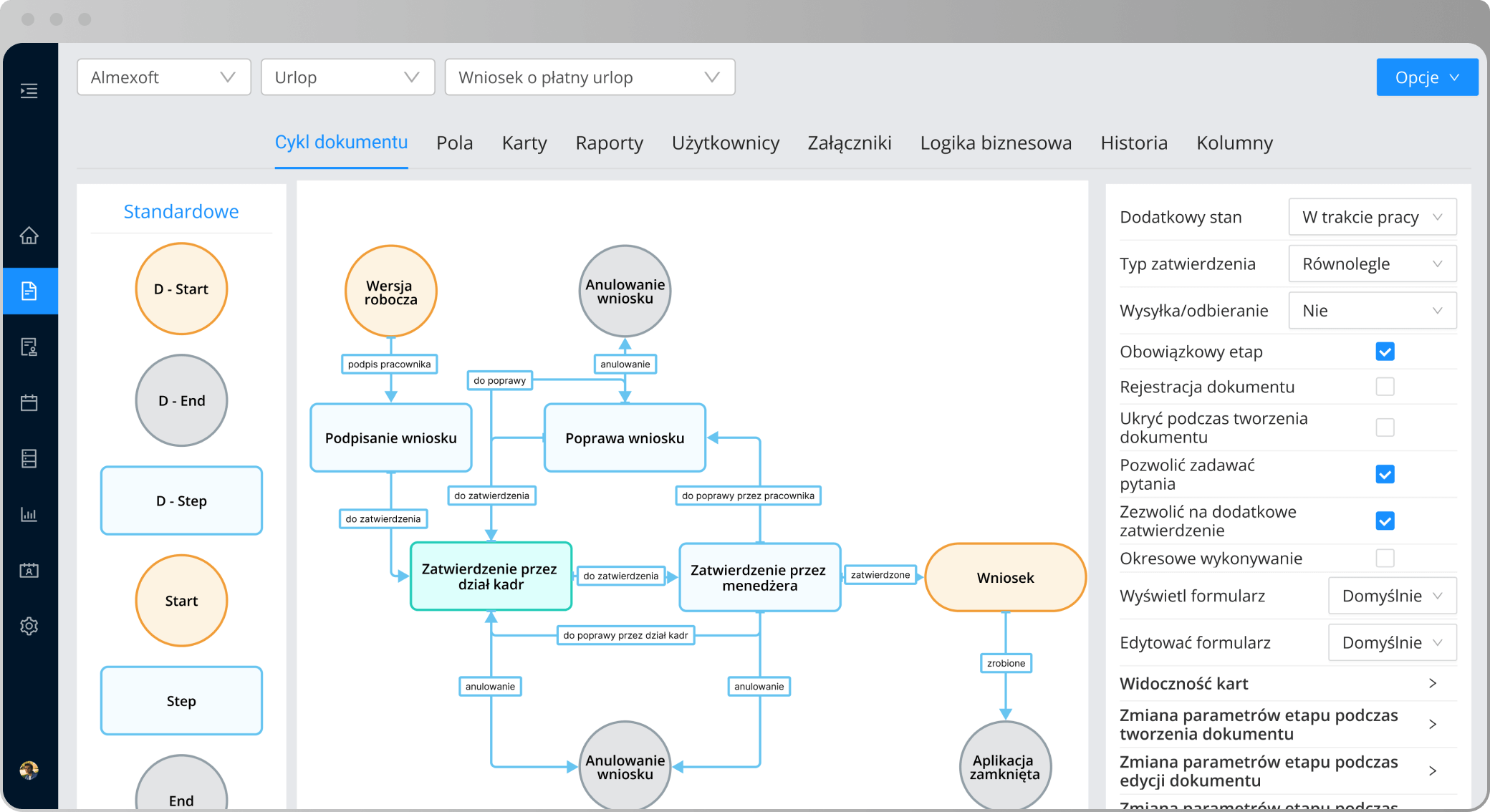The image size is (1490, 812).
Task: Click the D-Step element icon
Action: (181, 500)
